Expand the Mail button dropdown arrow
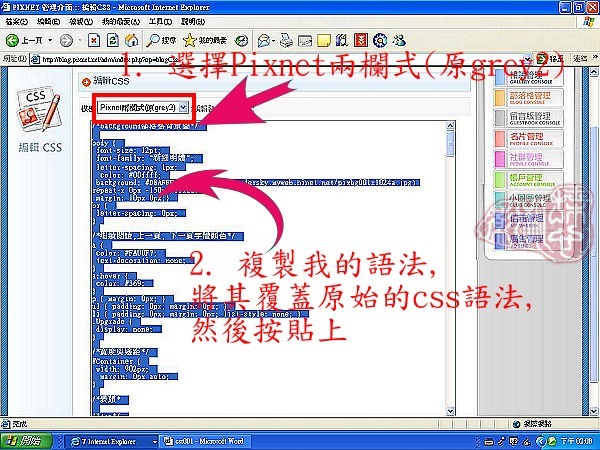This screenshot has height=450, width=600. [x=274, y=40]
